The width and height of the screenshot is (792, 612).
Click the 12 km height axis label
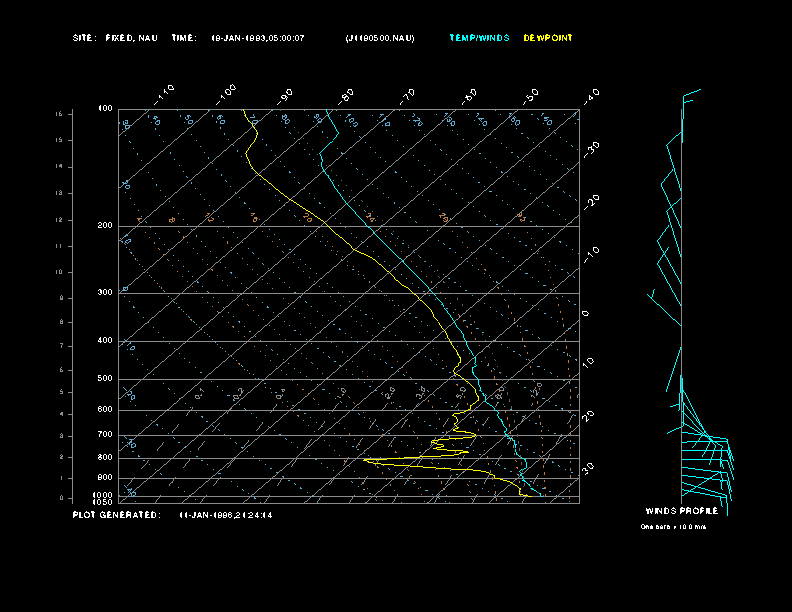(59, 220)
